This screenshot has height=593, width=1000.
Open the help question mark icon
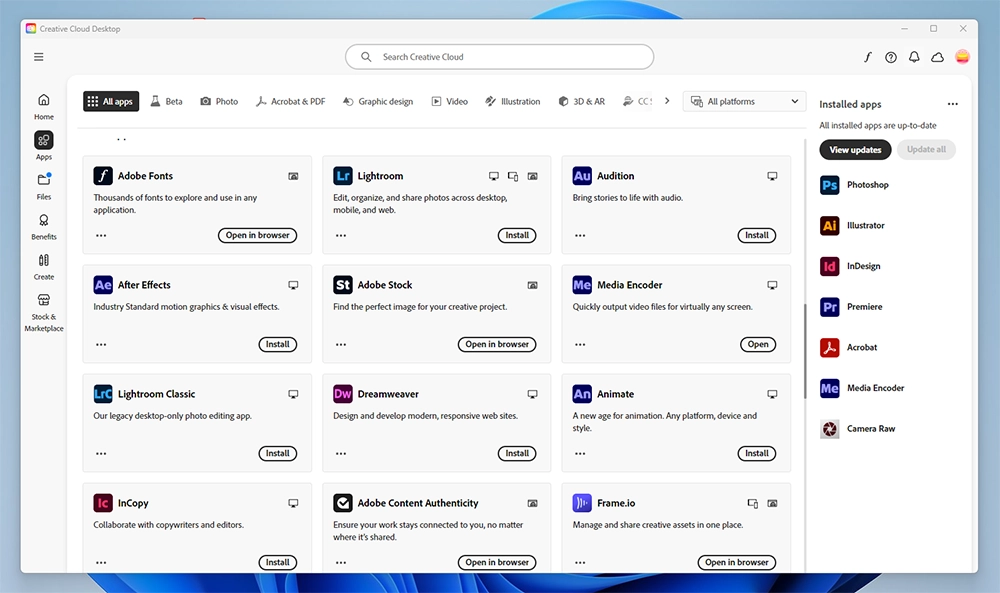[891, 57]
